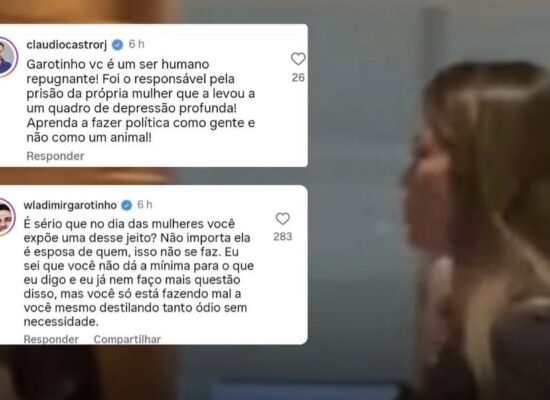Open the claudiocastrorj username profile link
This screenshot has width=550, height=400.
[x=67, y=45]
